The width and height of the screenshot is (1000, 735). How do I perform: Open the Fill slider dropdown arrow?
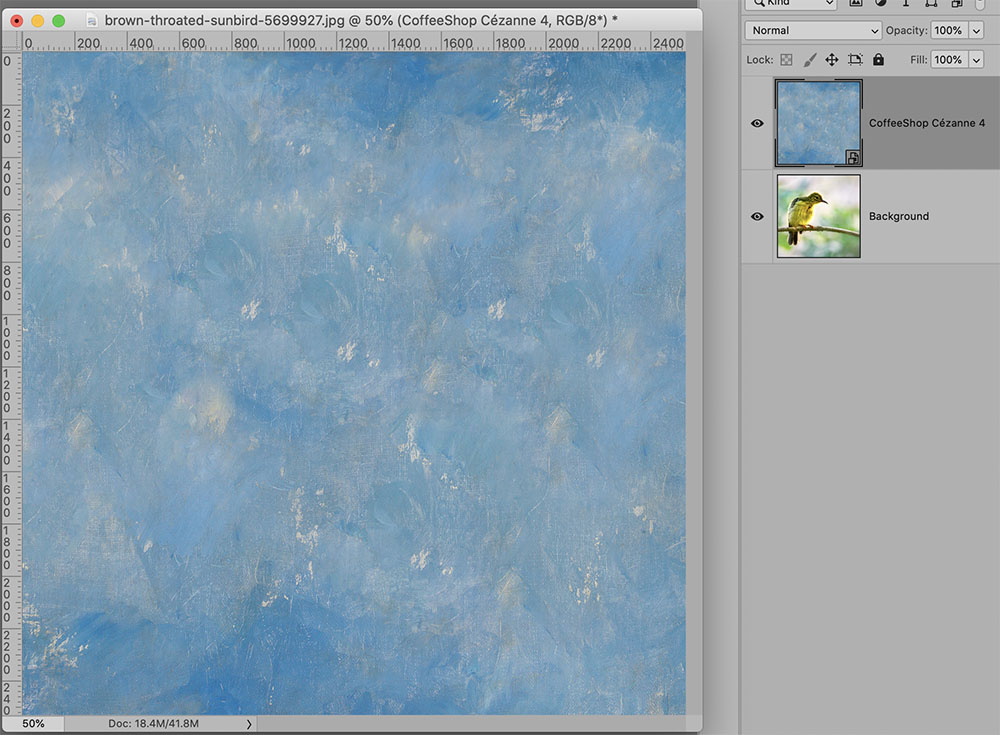tap(976, 60)
